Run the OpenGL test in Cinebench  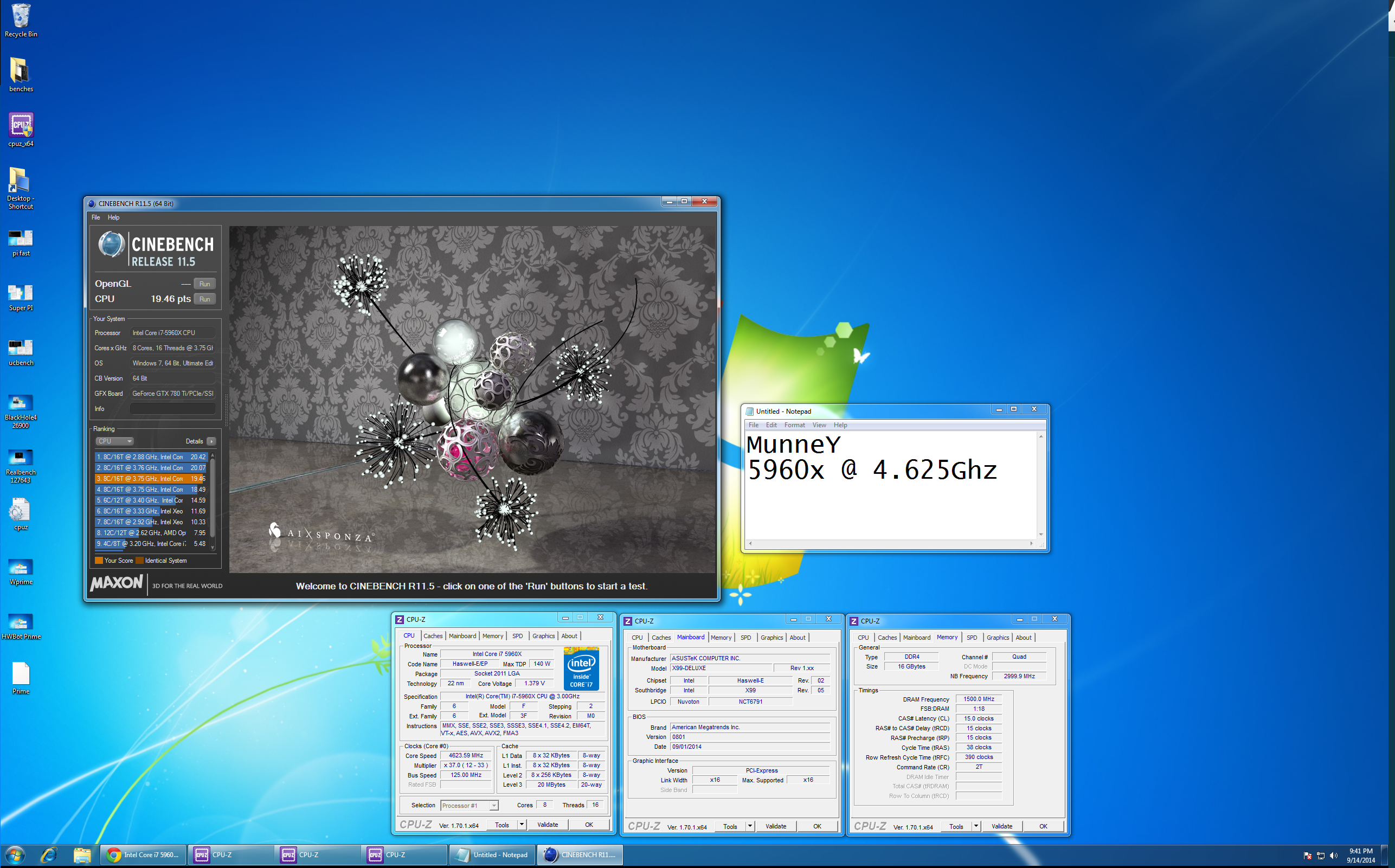tap(204, 284)
